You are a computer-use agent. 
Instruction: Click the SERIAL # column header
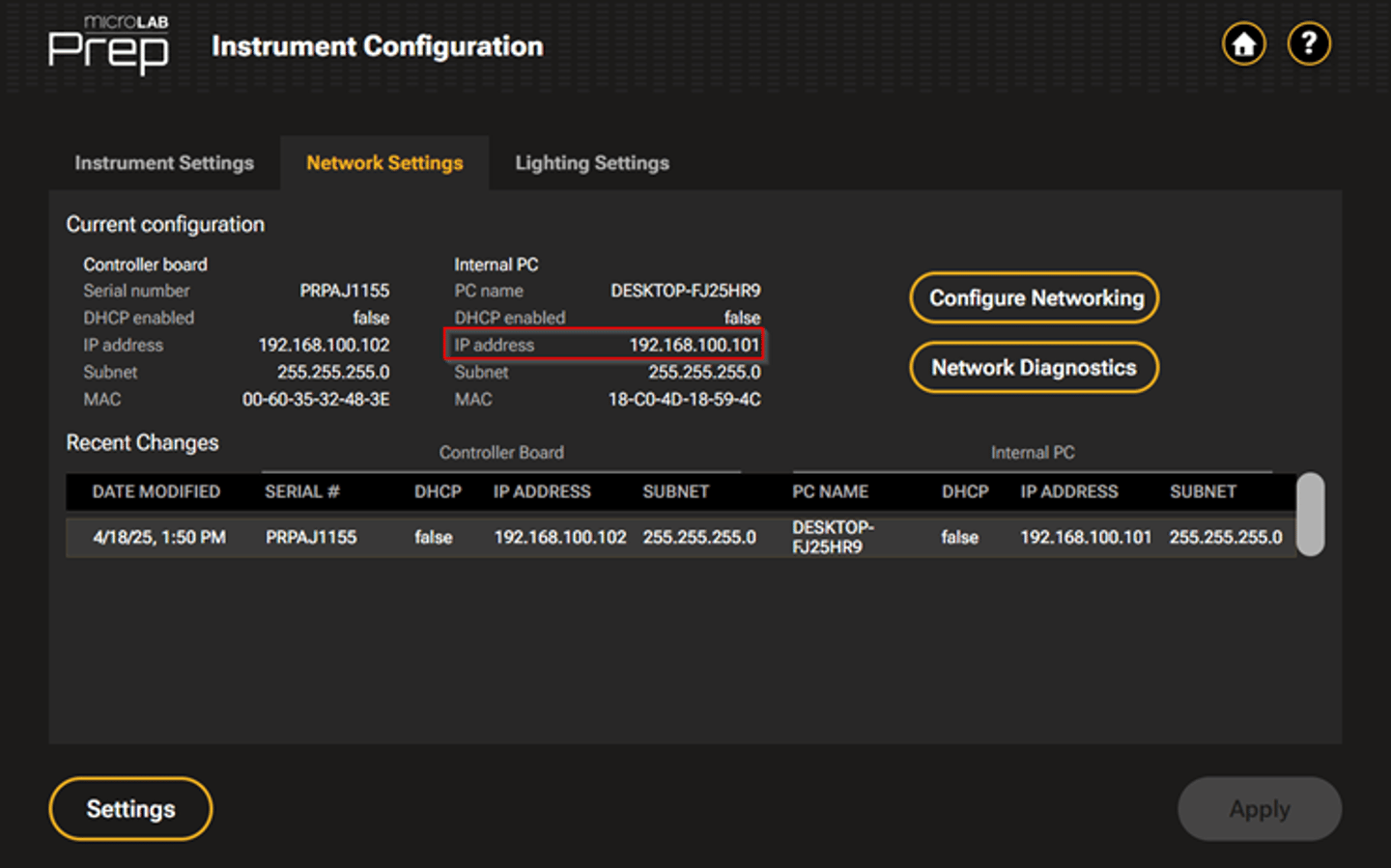[x=302, y=491]
